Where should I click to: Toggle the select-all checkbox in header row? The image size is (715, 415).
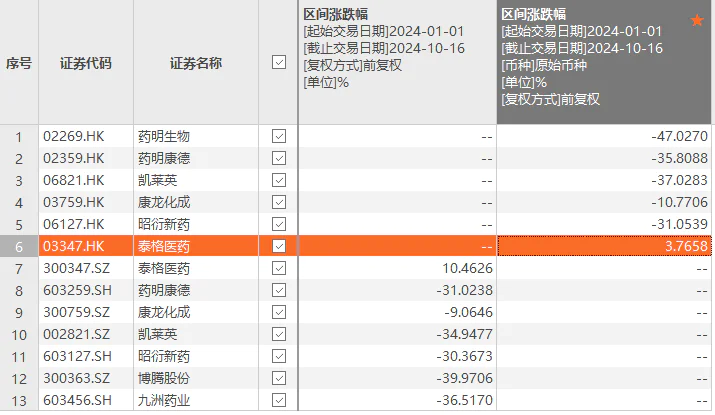point(279,63)
